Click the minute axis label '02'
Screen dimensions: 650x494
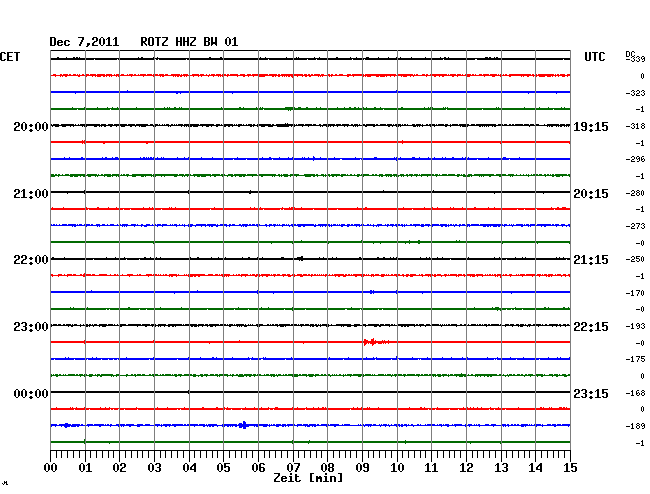[119, 468]
